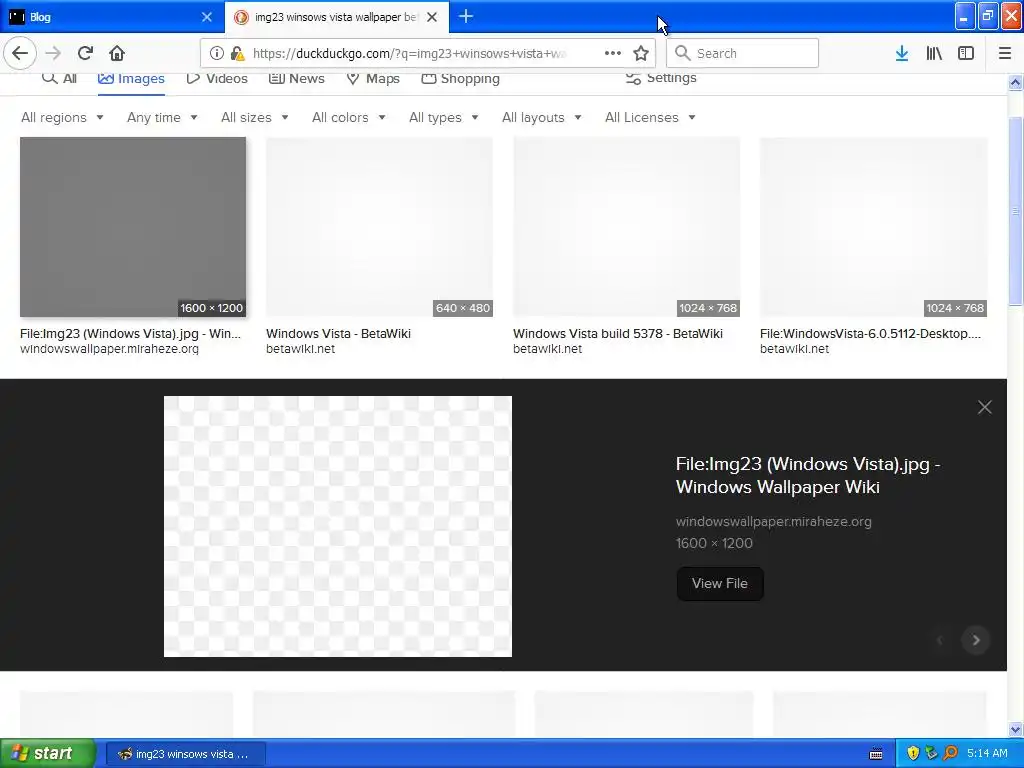Expand the All types filter

pyautogui.click(x=443, y=118)
